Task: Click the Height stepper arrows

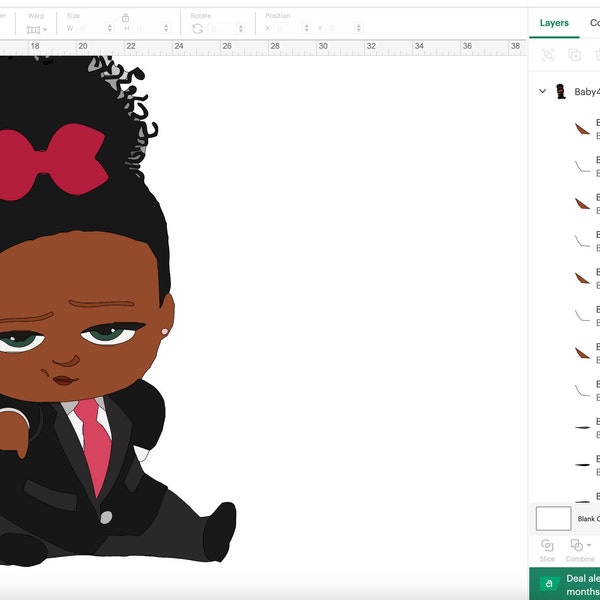Action: click(166, 28)
